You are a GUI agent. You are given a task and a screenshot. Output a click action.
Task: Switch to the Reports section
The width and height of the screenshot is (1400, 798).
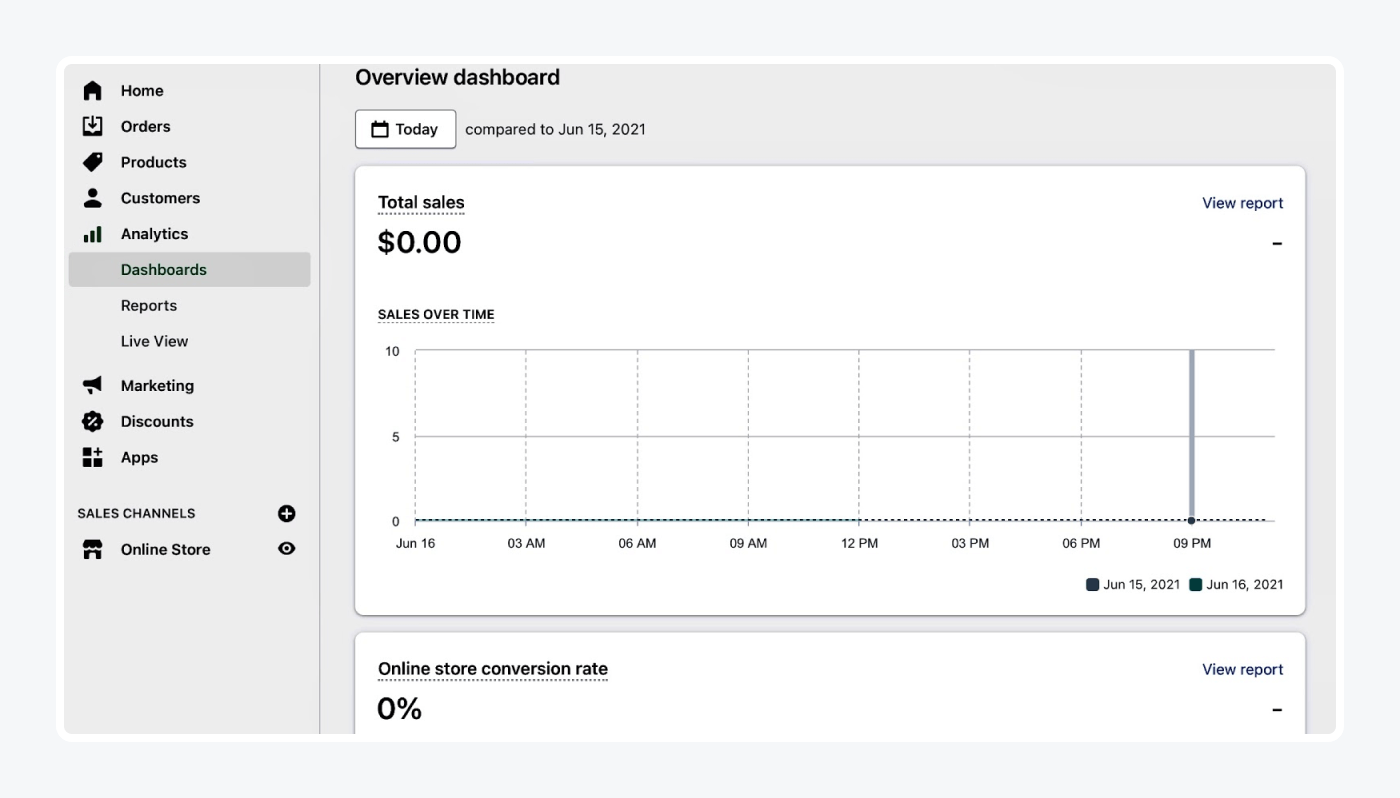click(x=149, y=305)
